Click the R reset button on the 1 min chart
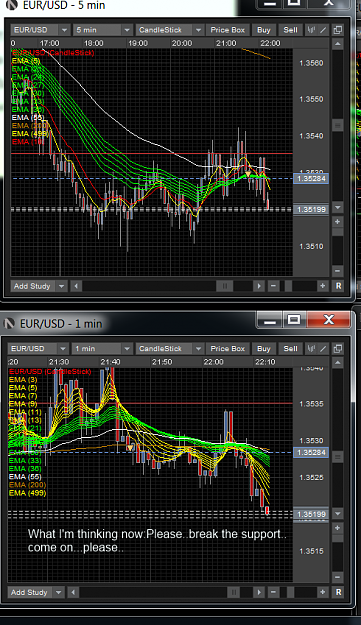361x625 pixels. pyautogui.click(x=338, y=592)
